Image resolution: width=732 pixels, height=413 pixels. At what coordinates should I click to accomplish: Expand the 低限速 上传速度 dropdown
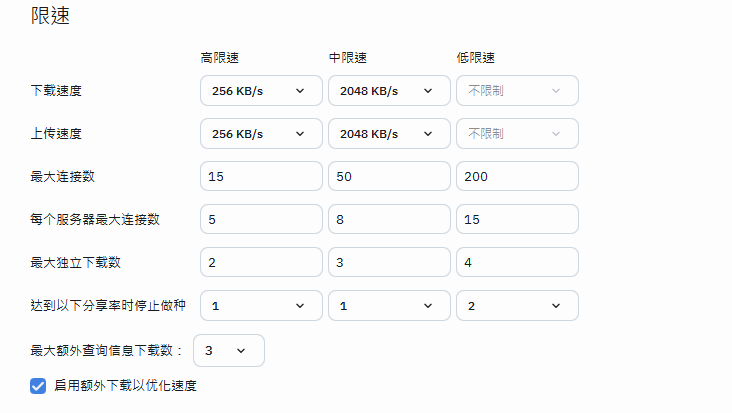click(x=517, y=133)
